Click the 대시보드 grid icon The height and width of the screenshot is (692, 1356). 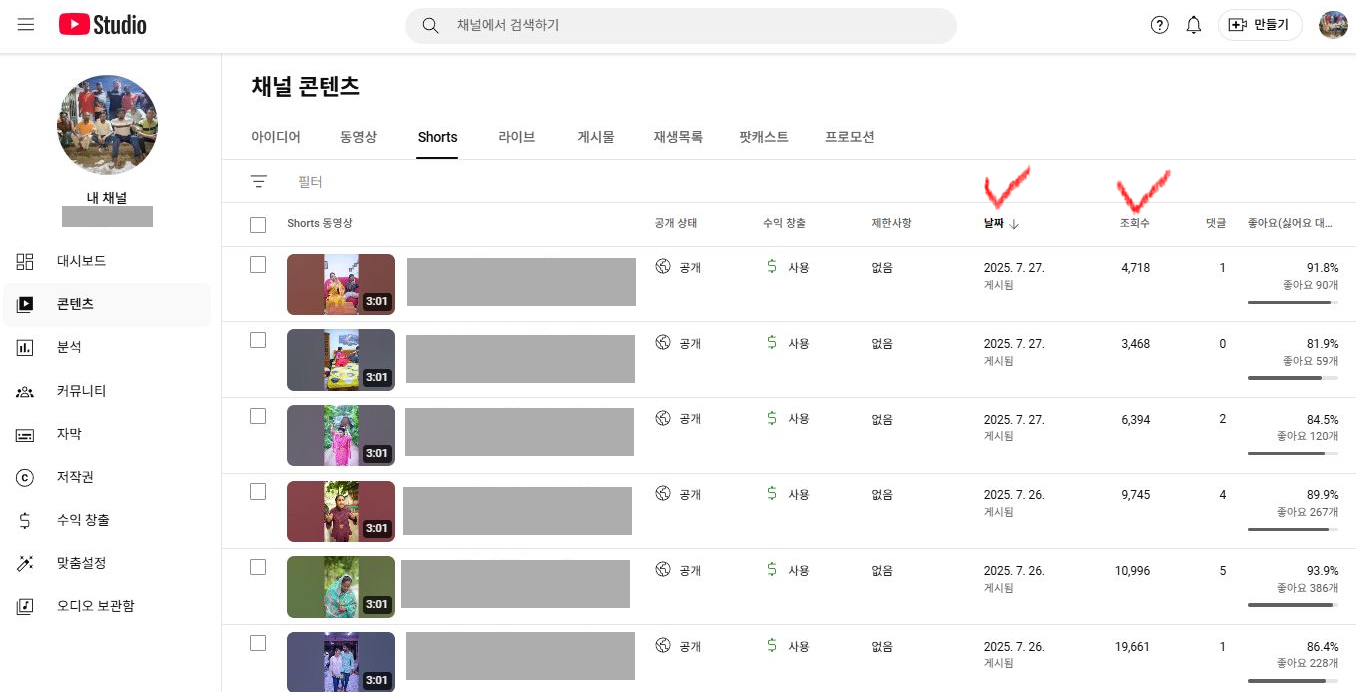click(25, 261)
